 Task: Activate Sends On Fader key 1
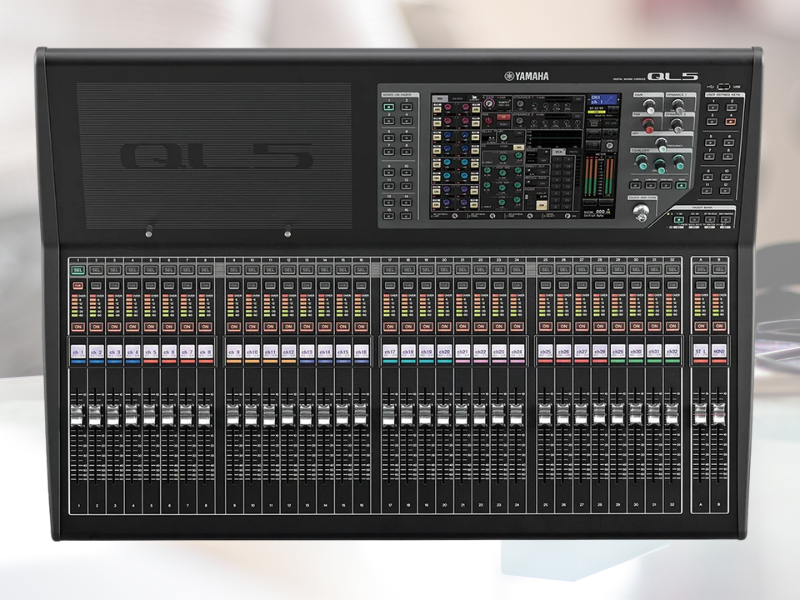(389, 107)
